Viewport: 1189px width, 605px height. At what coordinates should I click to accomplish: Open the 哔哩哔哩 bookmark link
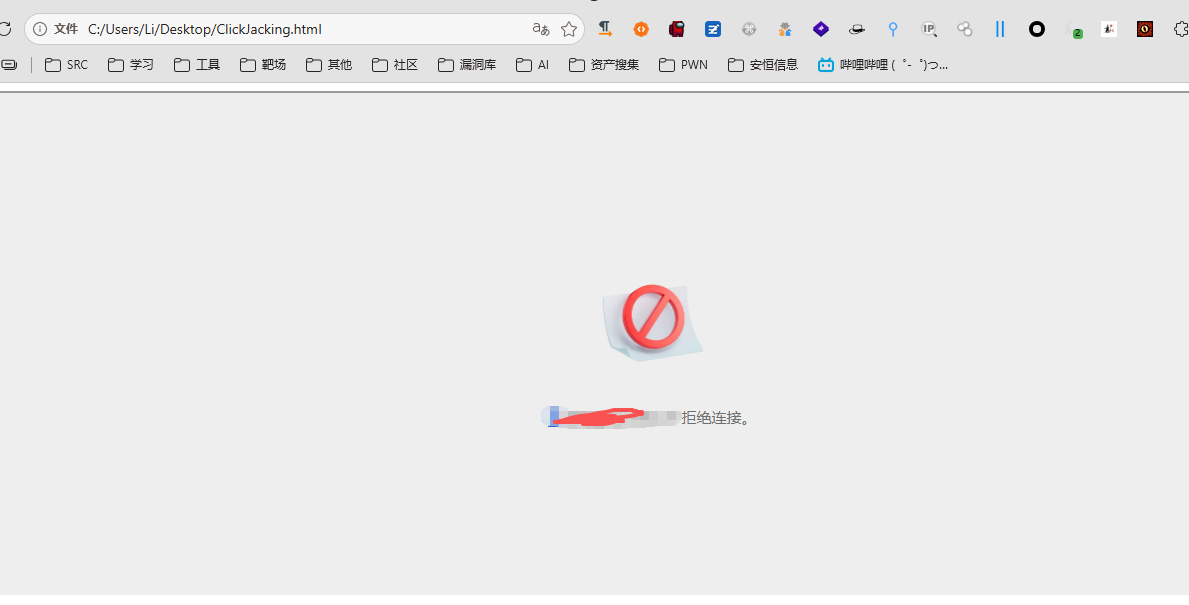pyautogui.click(x=883, y=65)
